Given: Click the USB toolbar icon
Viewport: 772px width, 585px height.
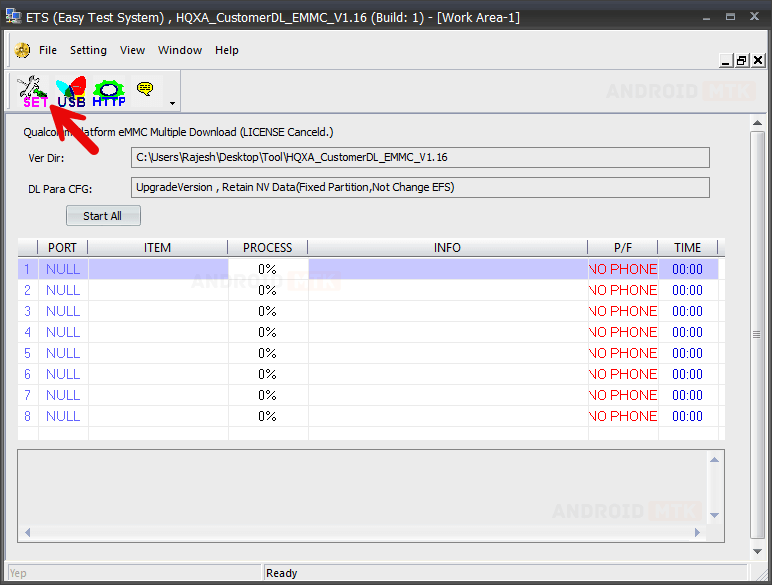Looking at the screenshot, I should (71, 91).
